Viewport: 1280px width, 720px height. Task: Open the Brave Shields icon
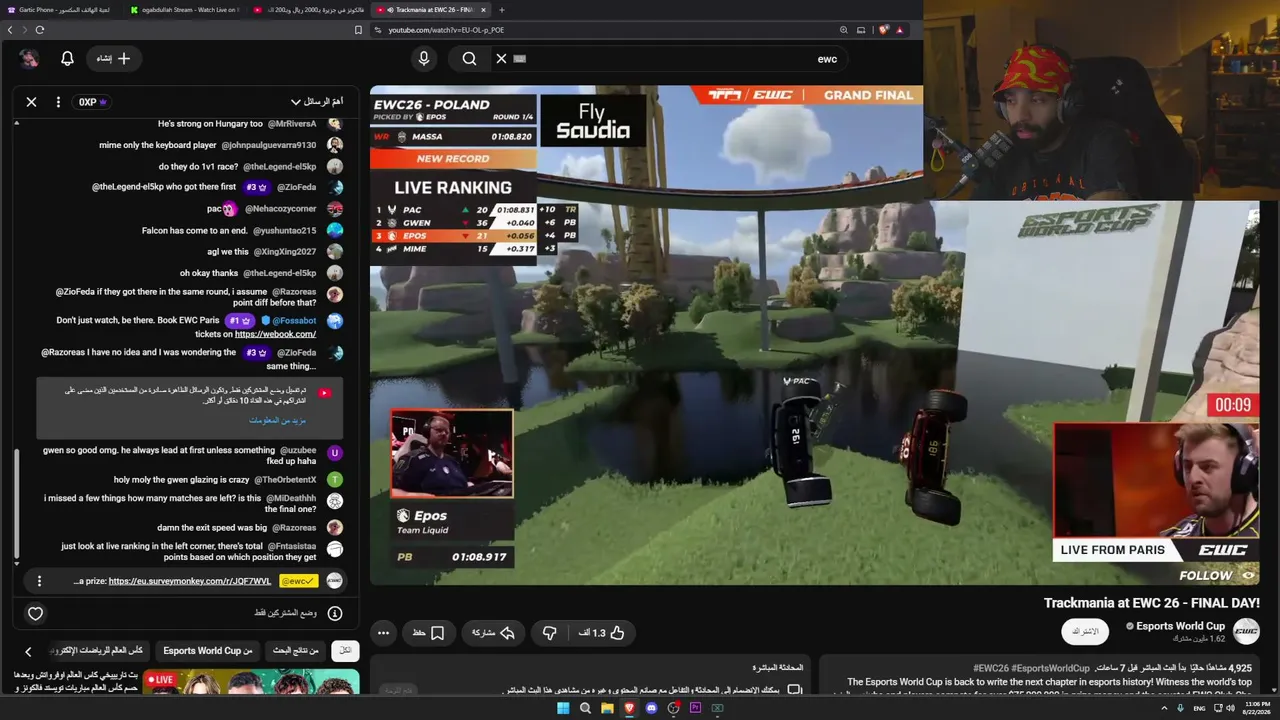click(x=884, y=30)
